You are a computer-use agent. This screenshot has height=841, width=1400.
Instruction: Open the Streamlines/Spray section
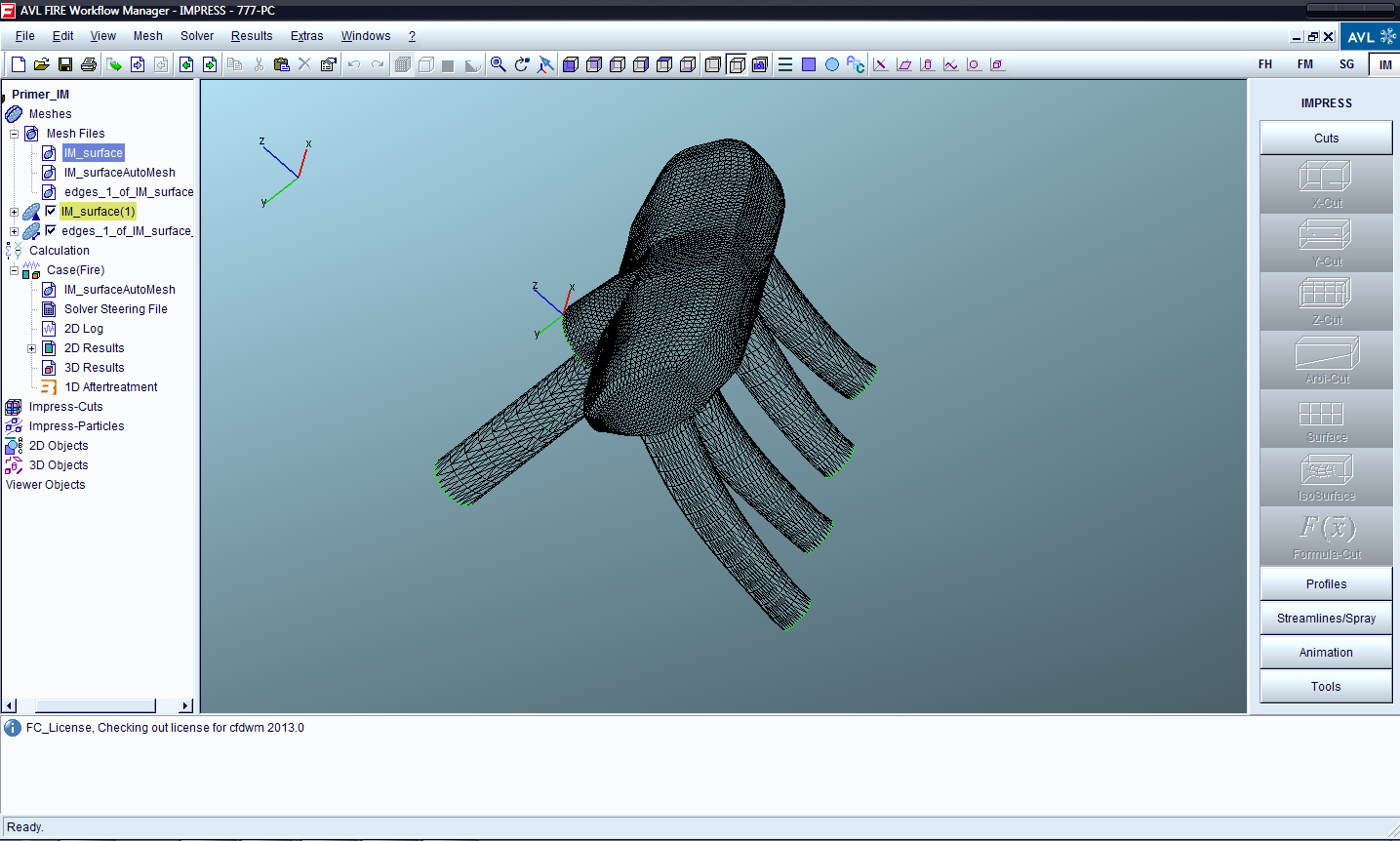pos(1326,618)
